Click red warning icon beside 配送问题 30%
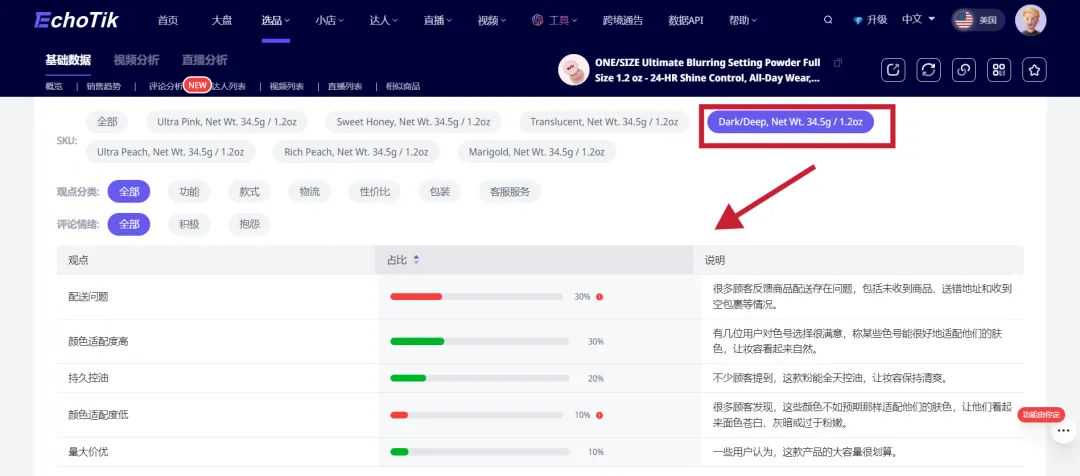1080x476 pixels. tap(600, 297)
